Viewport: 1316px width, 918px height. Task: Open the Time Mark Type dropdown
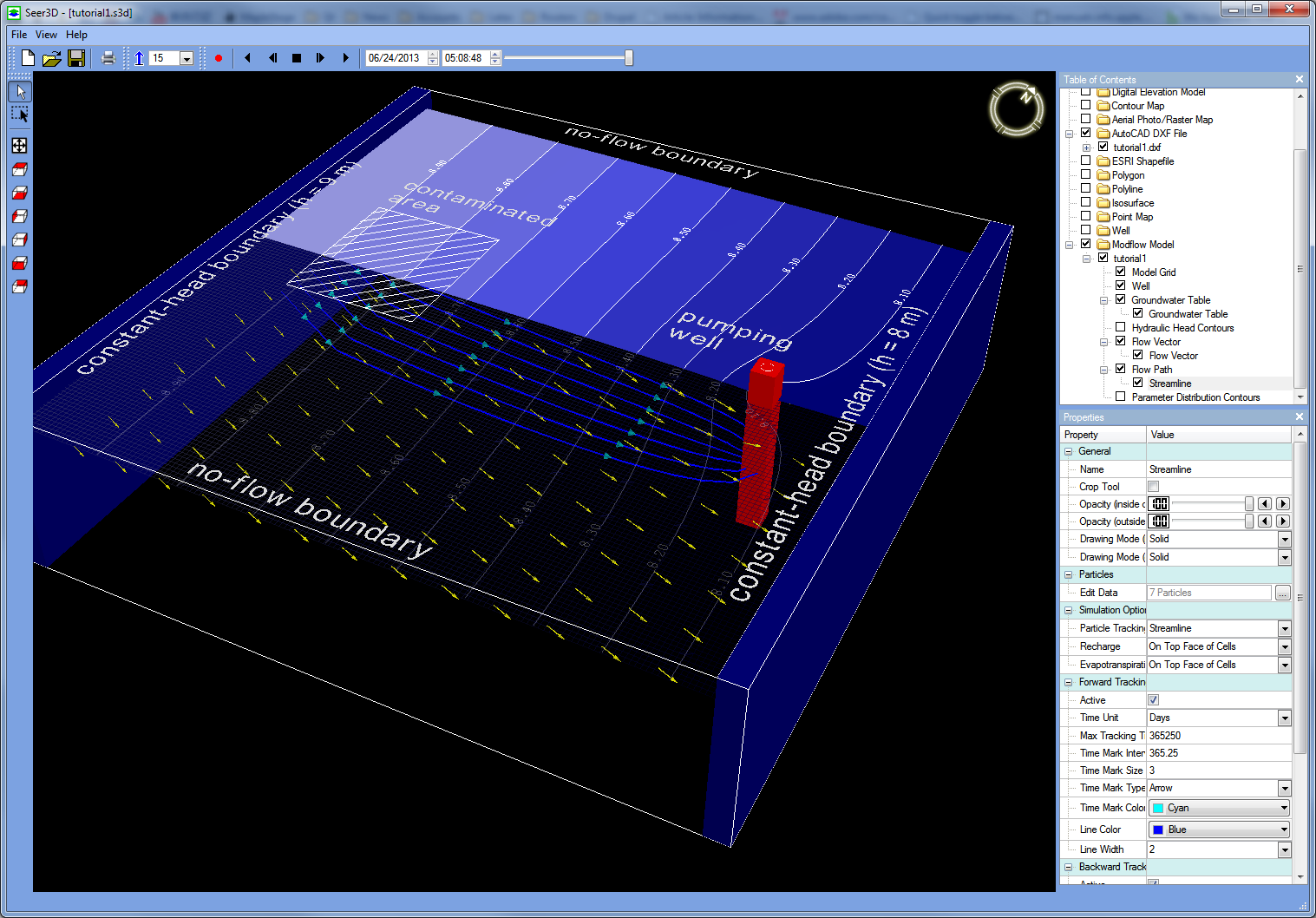click(x=1285, y=788)
